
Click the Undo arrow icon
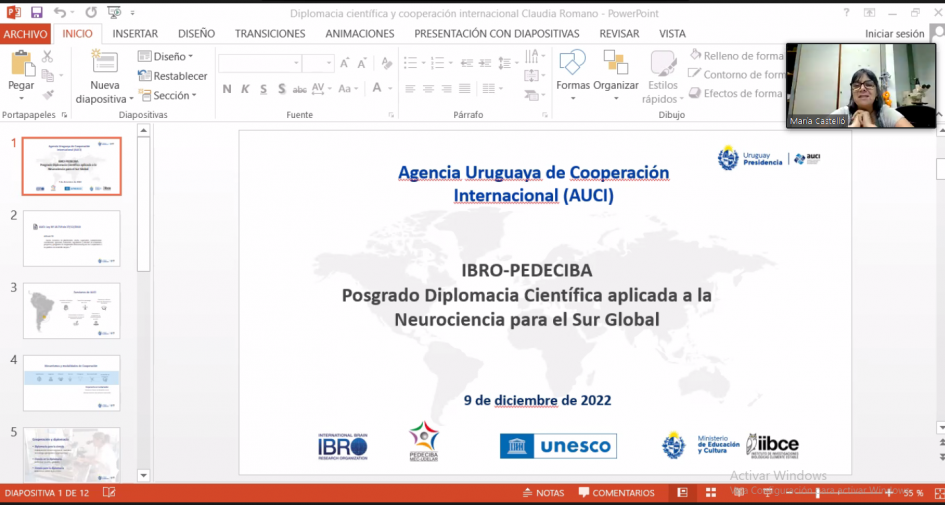(60, 12)
